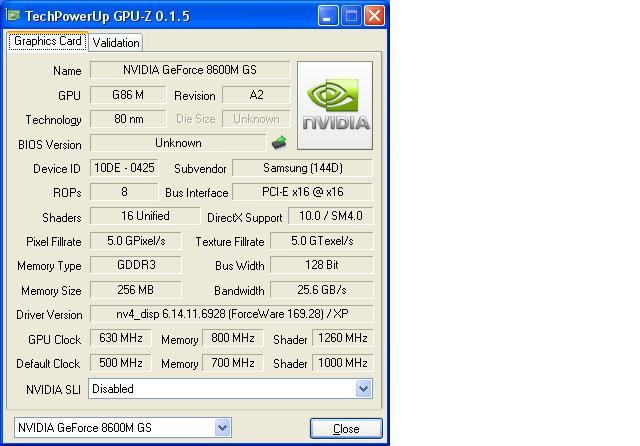Click the Disabled SLI combo box text

click(x=113, y=389)
